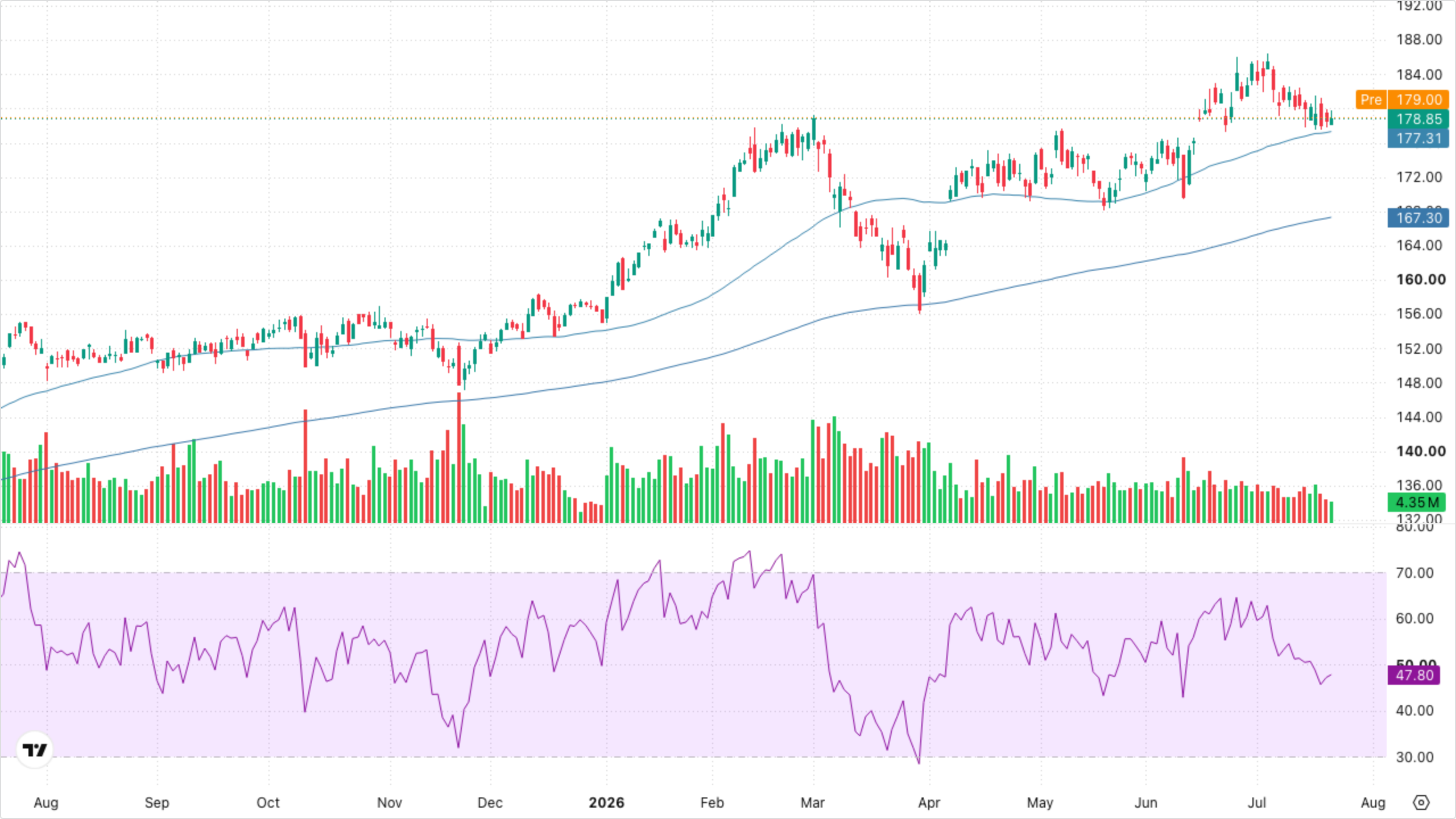Open the TradingView logo link
This screenshot has width=1456, height=819.
pos(35,750)
